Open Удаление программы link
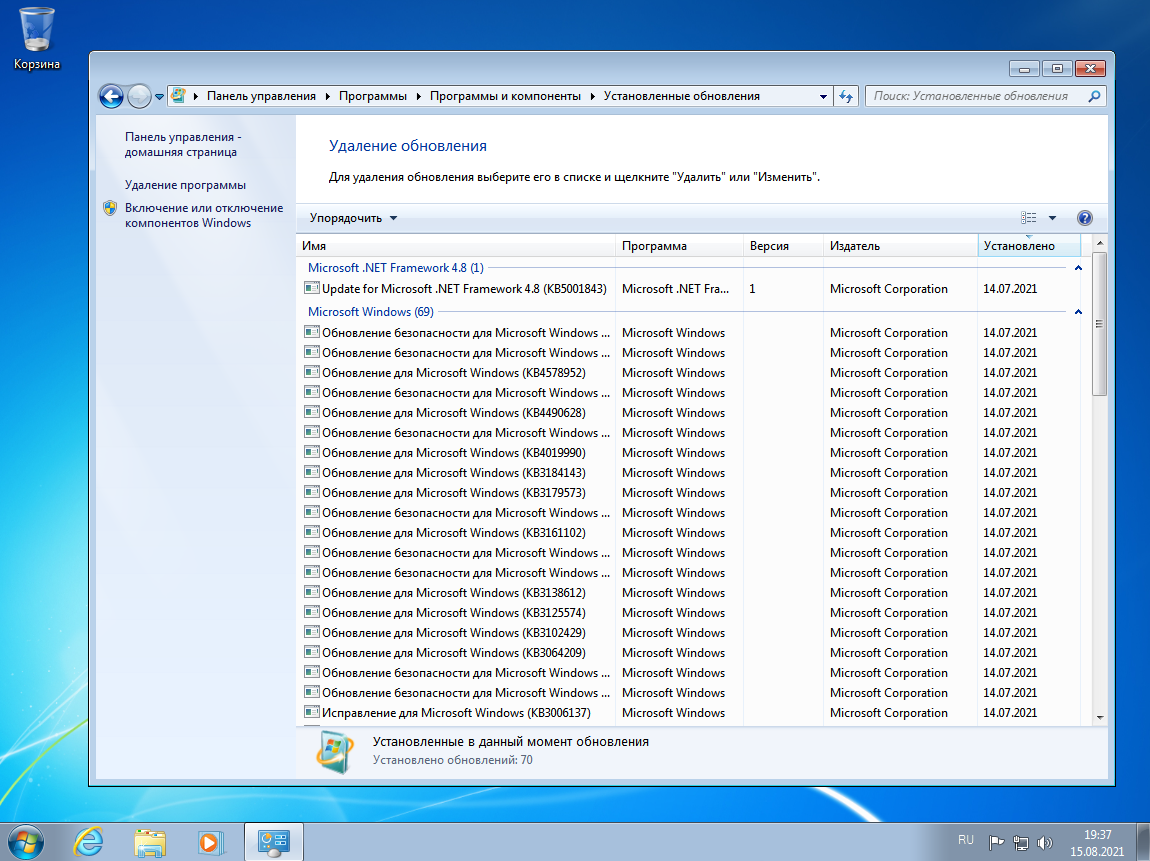The image size is (1150, 861). pos(185,185)
